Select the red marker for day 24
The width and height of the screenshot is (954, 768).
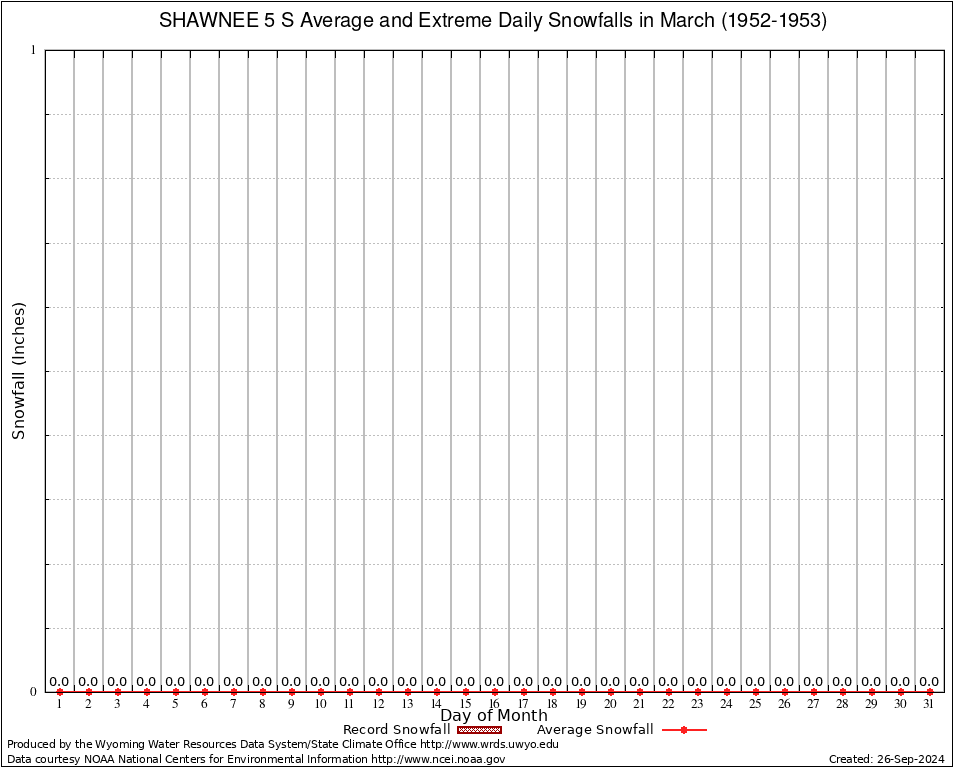727,692
